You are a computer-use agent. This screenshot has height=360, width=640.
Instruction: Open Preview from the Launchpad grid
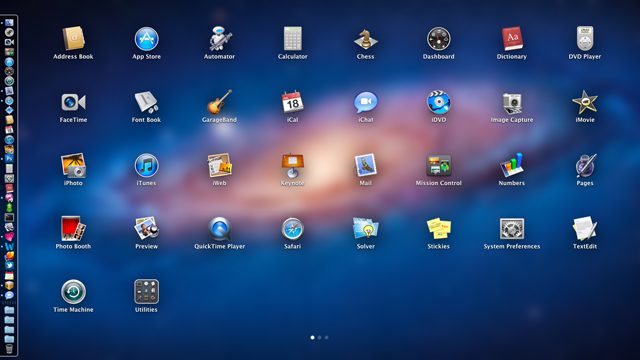tap(146, 229)
